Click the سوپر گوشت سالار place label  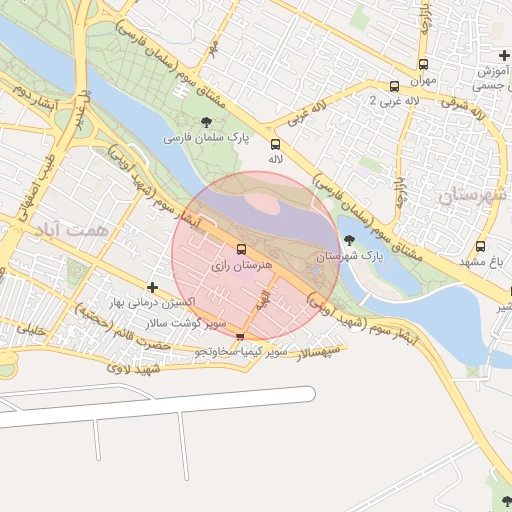[186, 323]
